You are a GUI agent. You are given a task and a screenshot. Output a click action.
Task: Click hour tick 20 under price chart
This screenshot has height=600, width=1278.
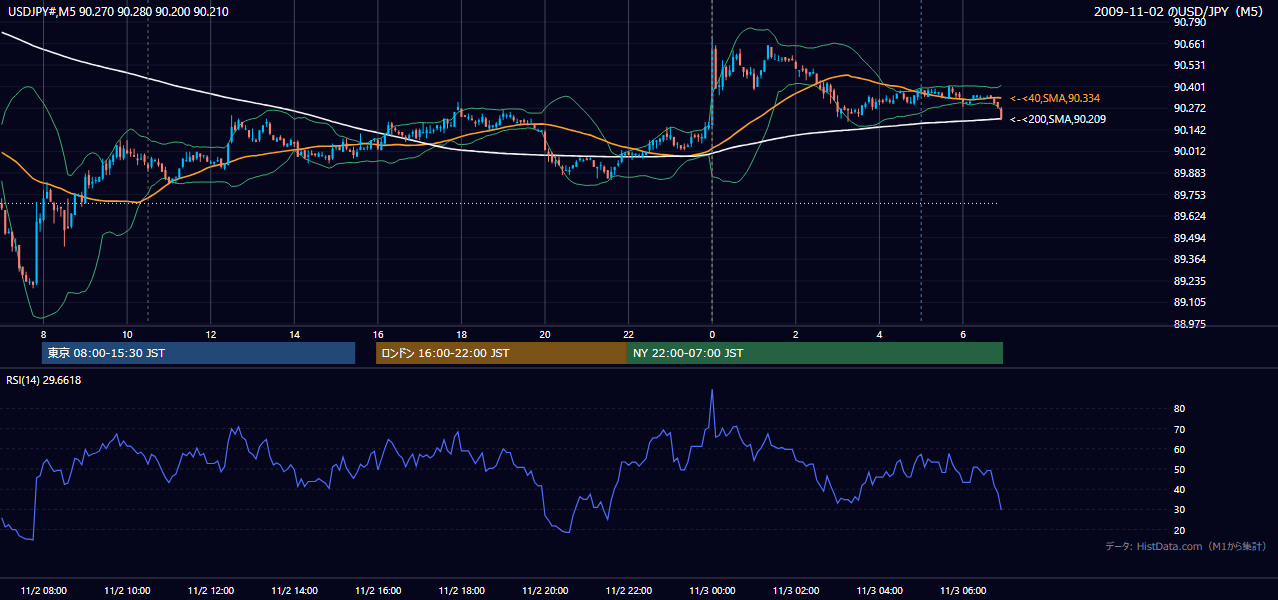545,333
